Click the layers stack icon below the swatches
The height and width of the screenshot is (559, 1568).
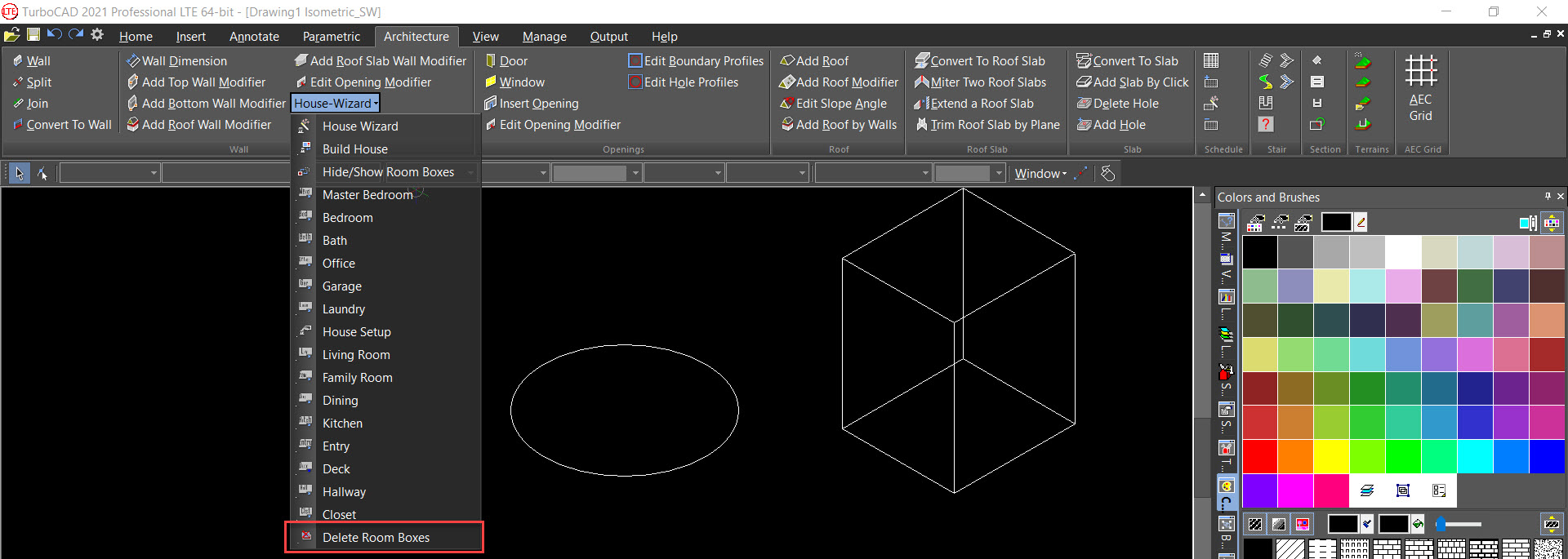(1367, 490)
